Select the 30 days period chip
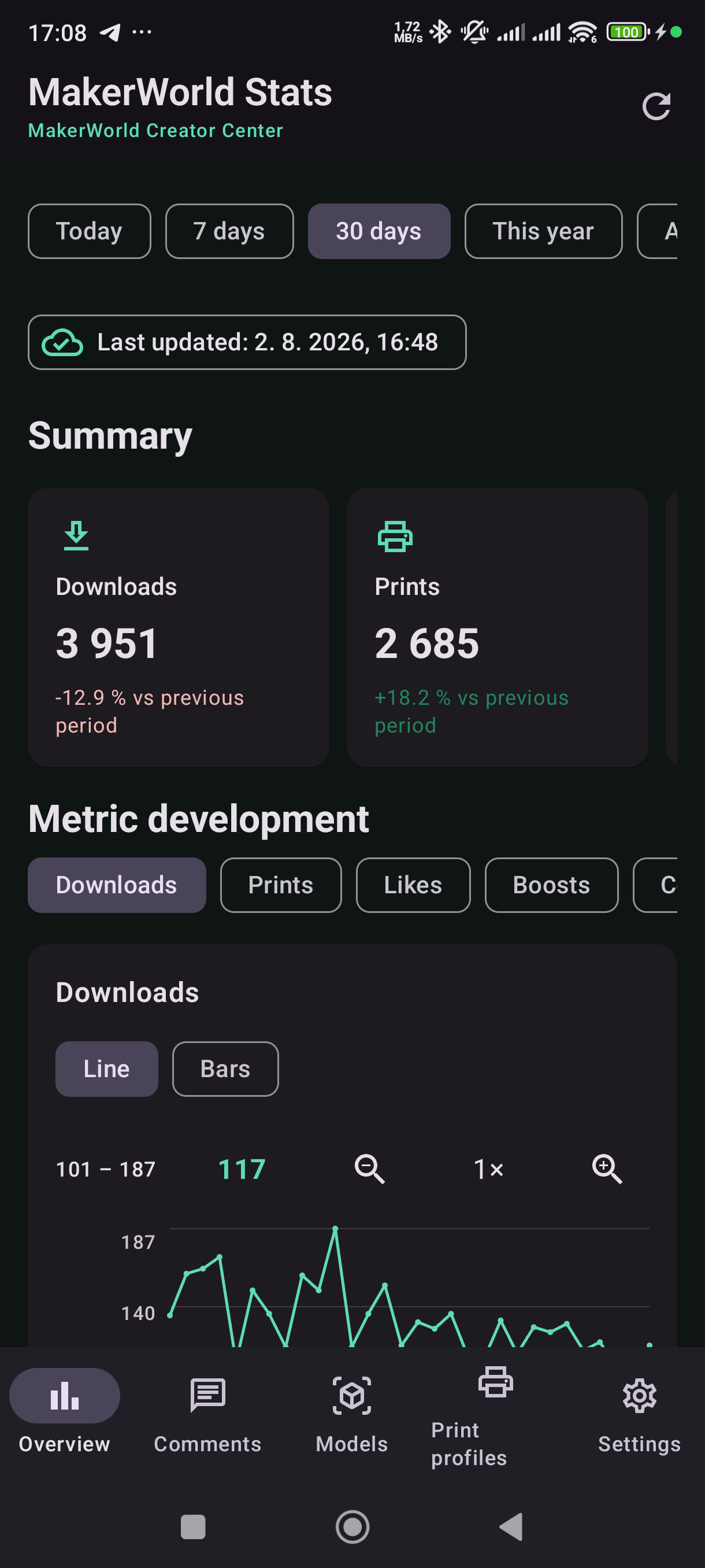Image resolution: width=705 pixels, height=1568 pixels. tap(379, 231)
